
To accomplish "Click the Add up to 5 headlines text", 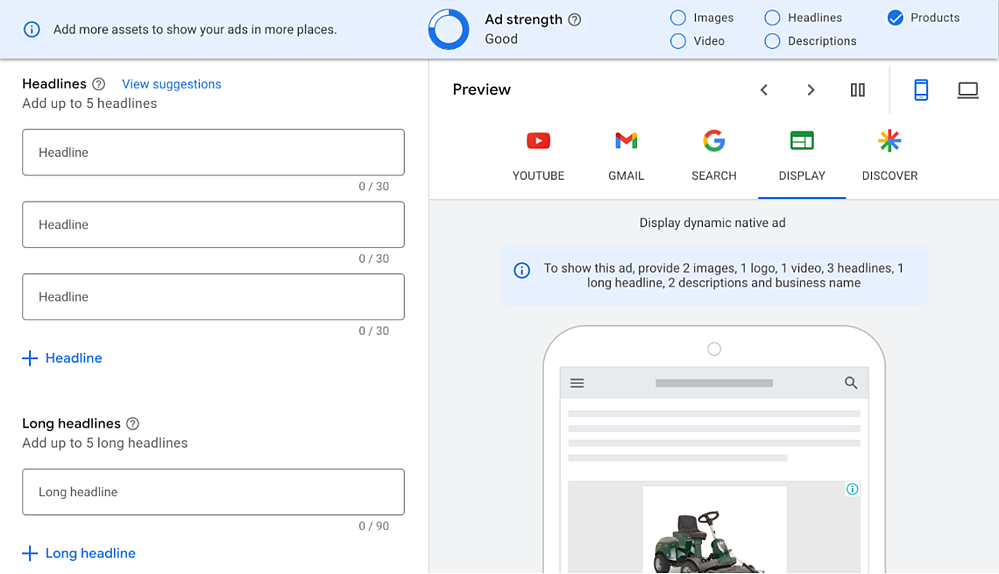I will coord(89,103).
